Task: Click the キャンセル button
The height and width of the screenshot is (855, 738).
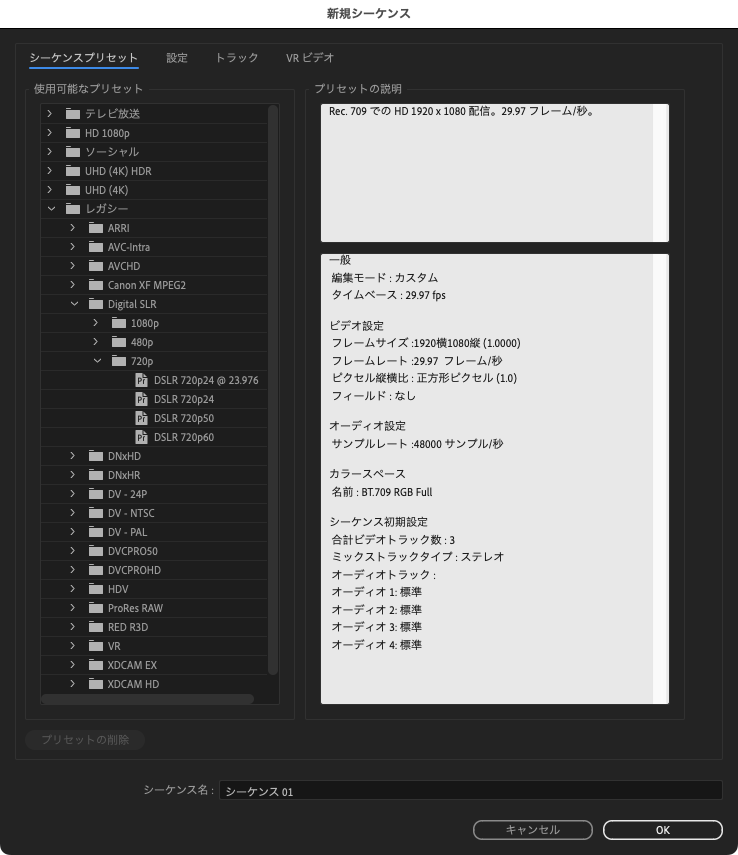Action: [532, 830]
